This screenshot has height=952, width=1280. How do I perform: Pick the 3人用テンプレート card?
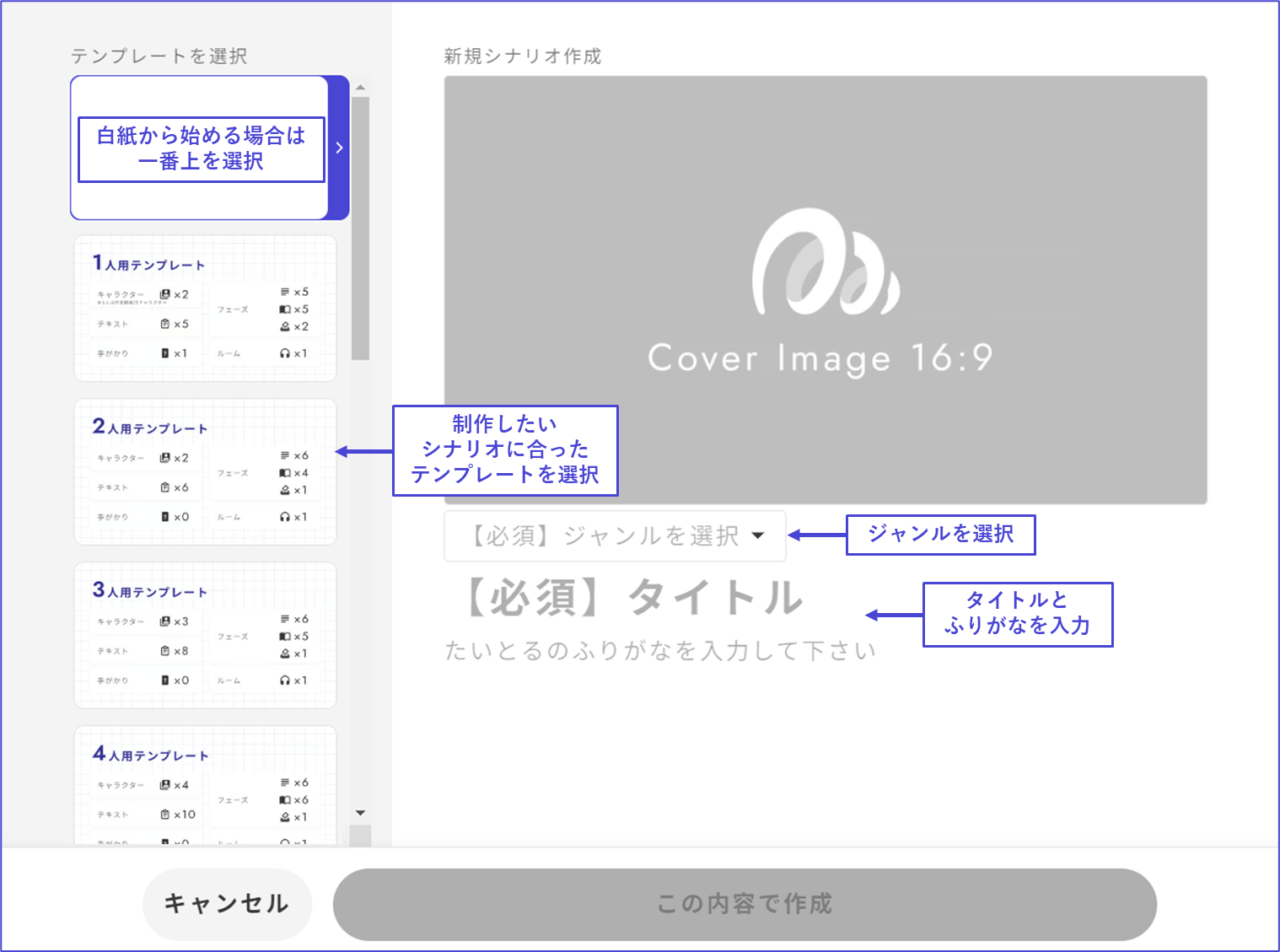point(206,636)
